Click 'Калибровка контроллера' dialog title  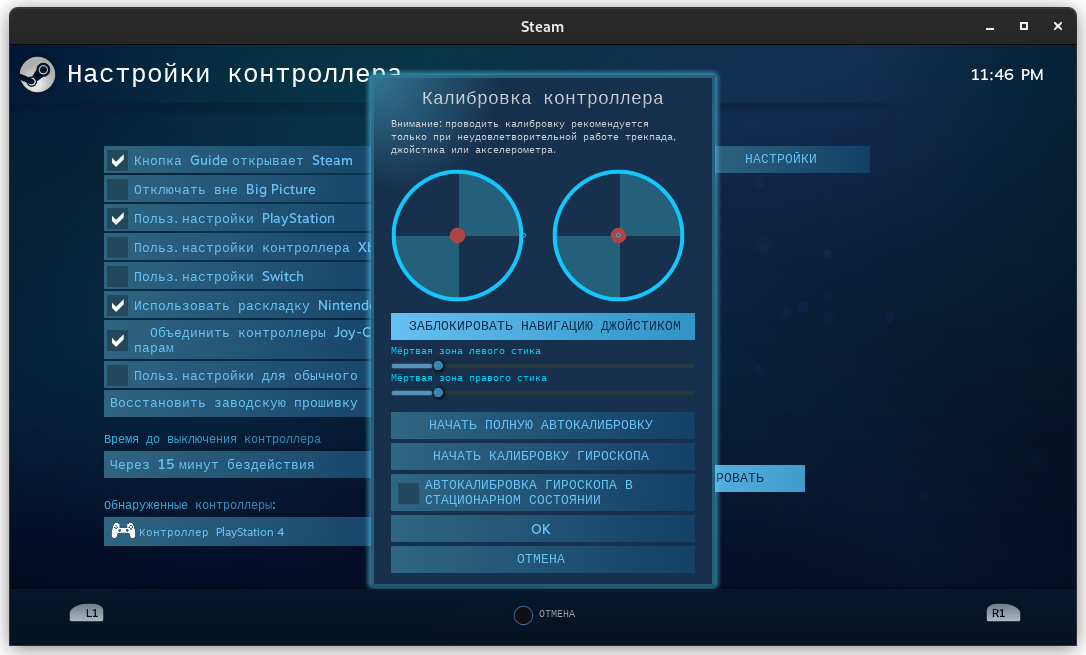coord(542,98)
